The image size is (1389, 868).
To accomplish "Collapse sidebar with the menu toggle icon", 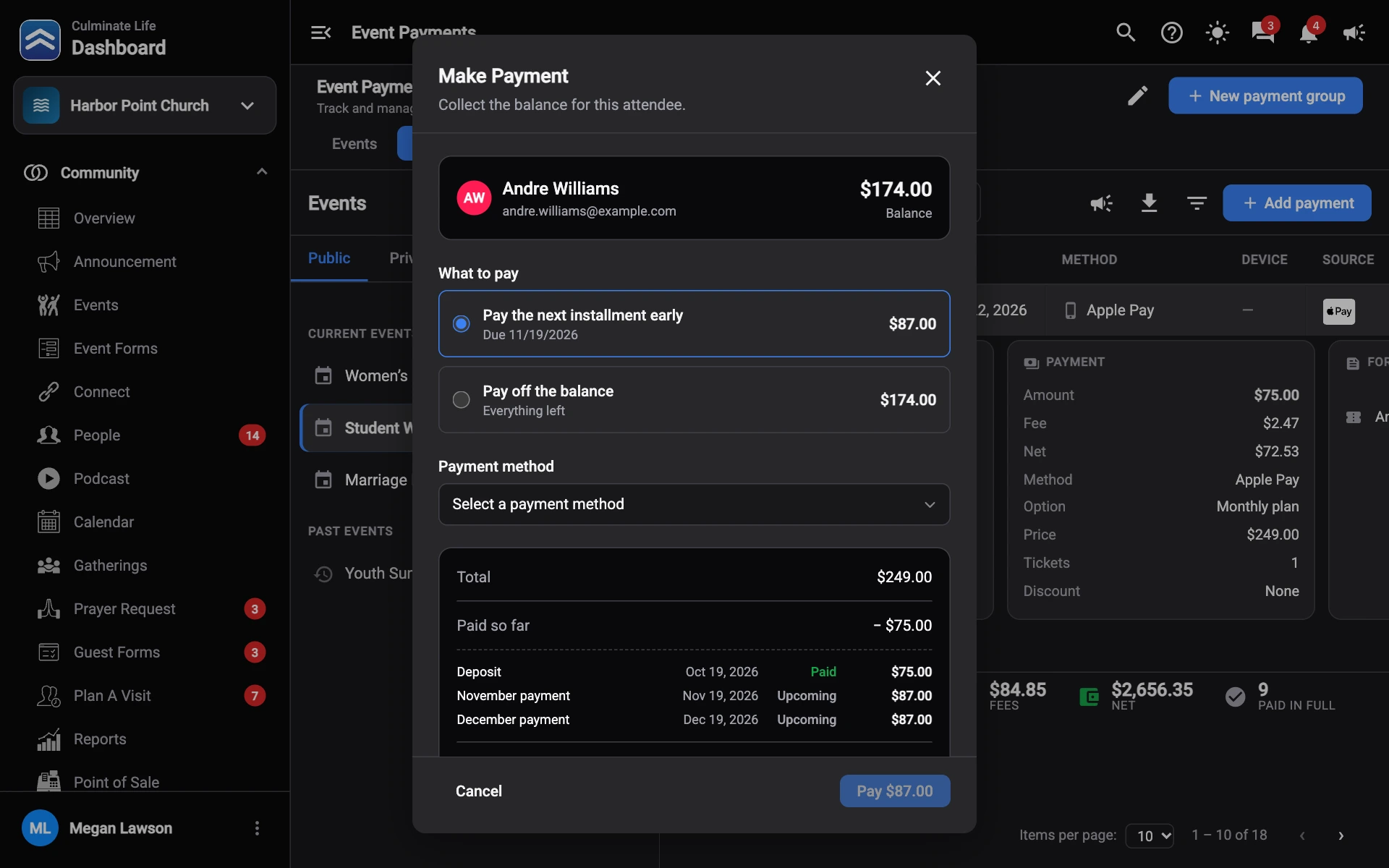I will (x=320, y=33).
